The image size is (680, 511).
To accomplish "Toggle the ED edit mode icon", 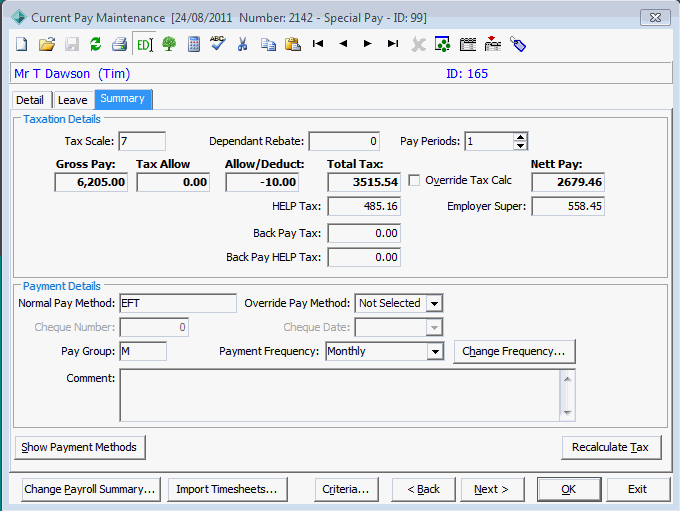I will tap(144, 44).
